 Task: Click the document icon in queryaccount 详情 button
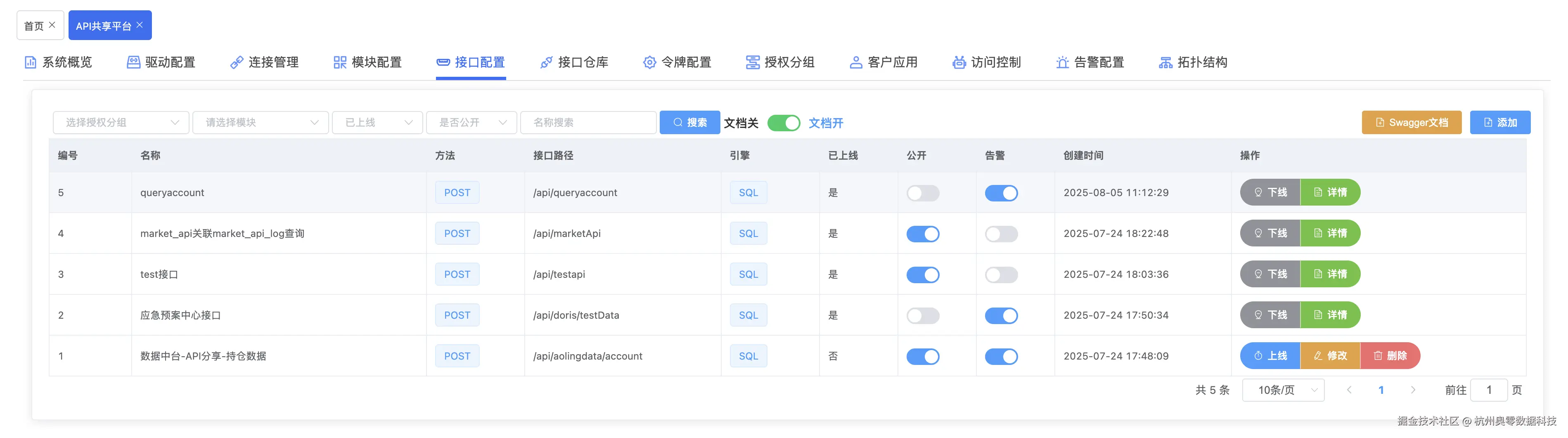(1318, 192)
